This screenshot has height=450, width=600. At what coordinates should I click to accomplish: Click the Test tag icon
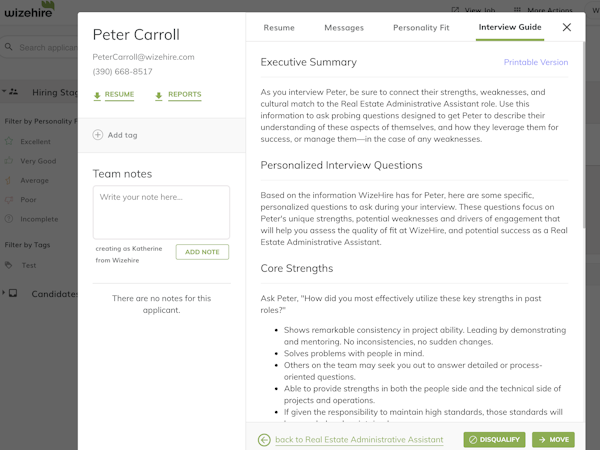point(8,265)
